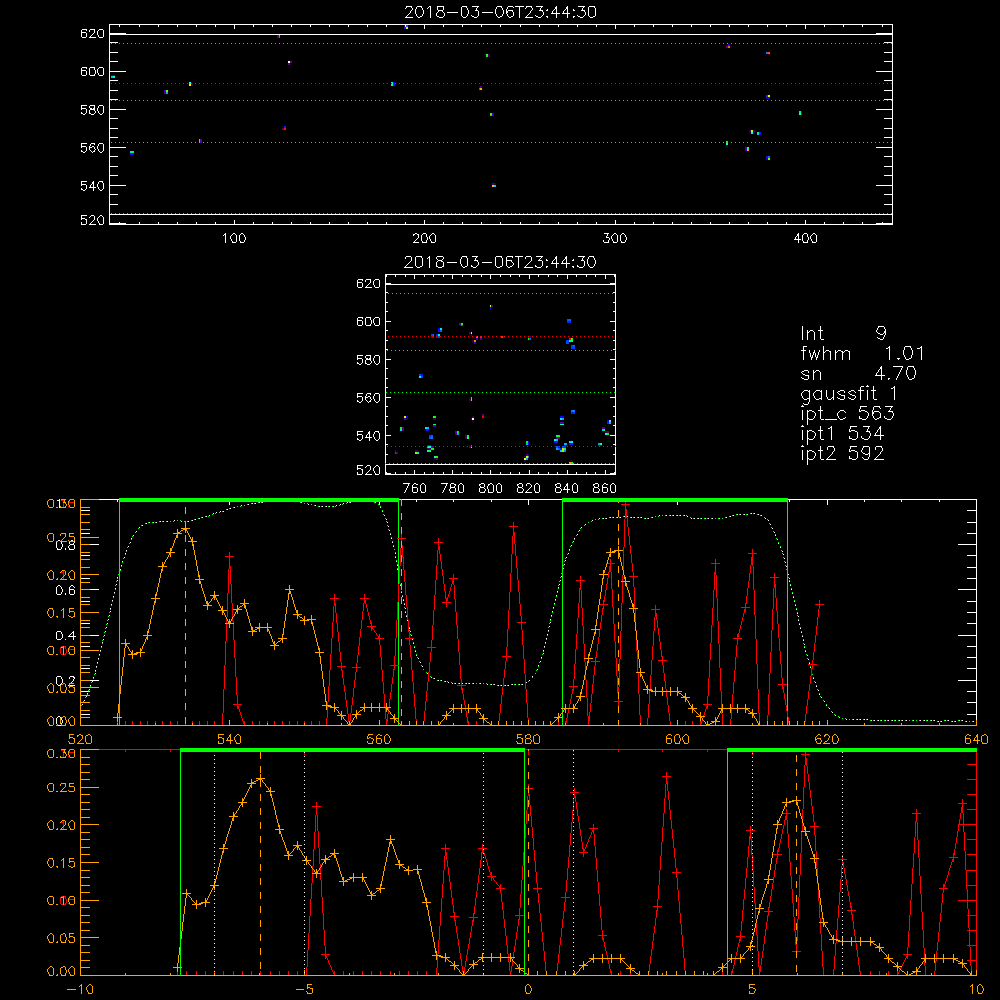
Task: Select the 'sn 4.70' readout line
Action: (858, 373)
